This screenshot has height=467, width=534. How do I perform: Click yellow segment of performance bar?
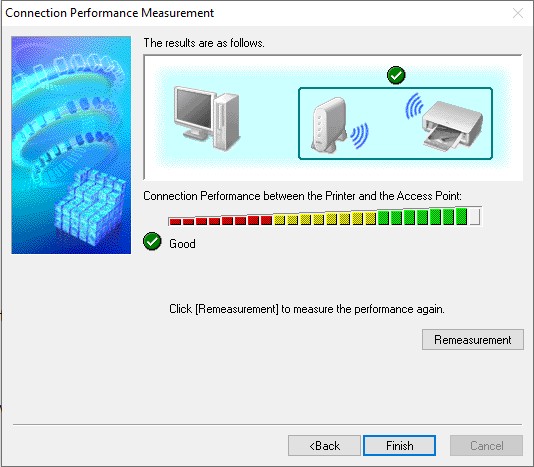click(325, 218)
